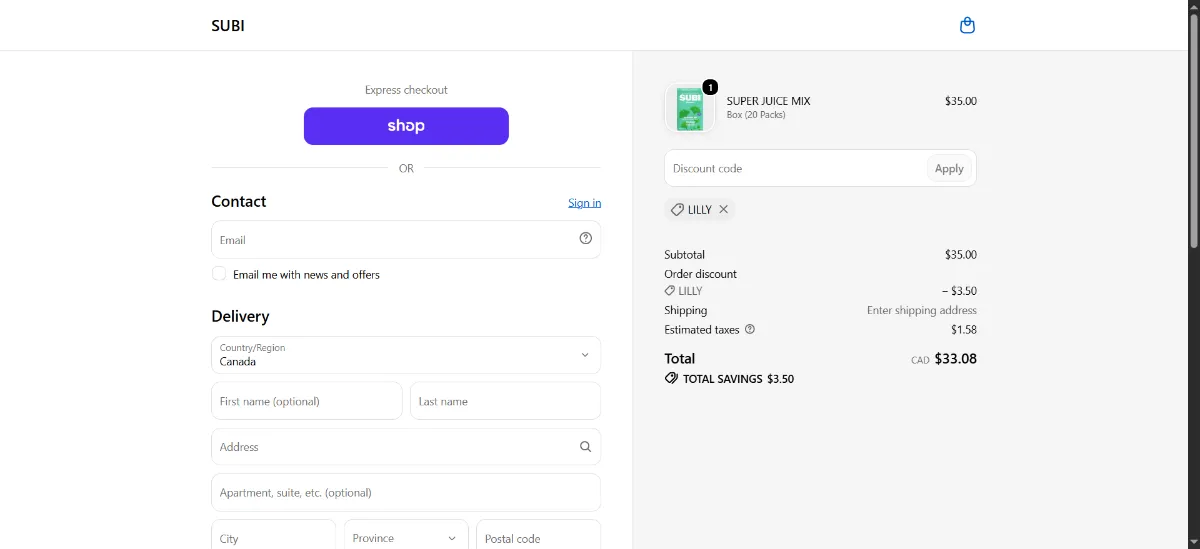The image size is (1200, 549).
Task: Focus the First name (optional) field
Action: click(307, 401)
